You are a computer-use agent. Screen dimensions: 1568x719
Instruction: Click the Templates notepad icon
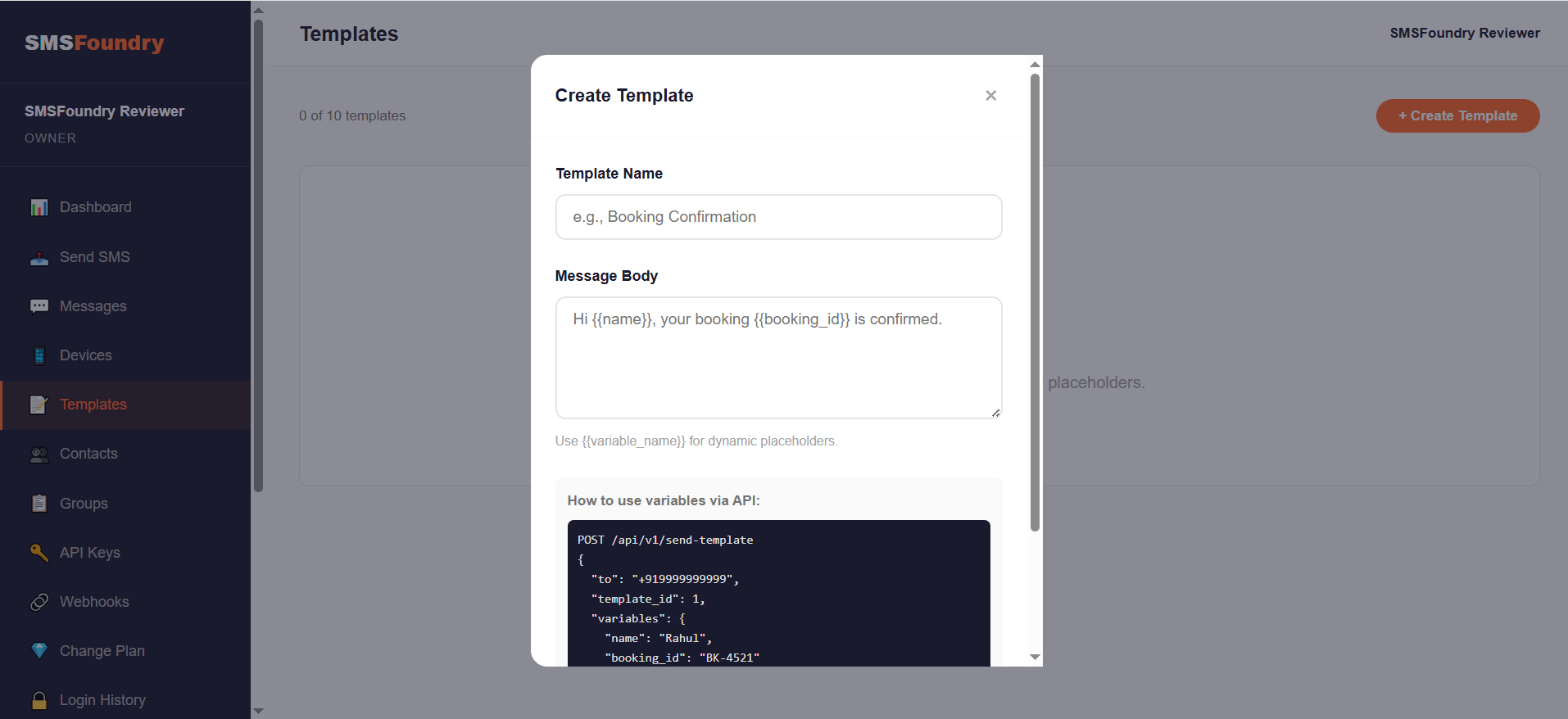39,405
